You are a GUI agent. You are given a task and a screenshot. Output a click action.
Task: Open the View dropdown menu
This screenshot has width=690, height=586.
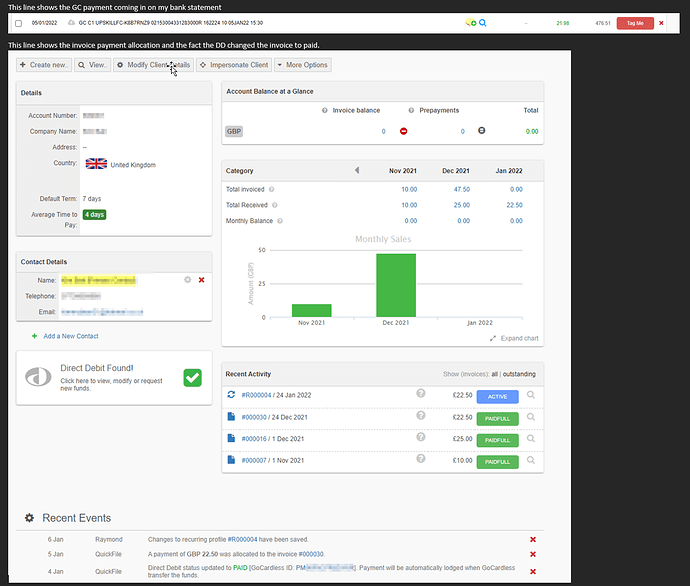point(95,65)
